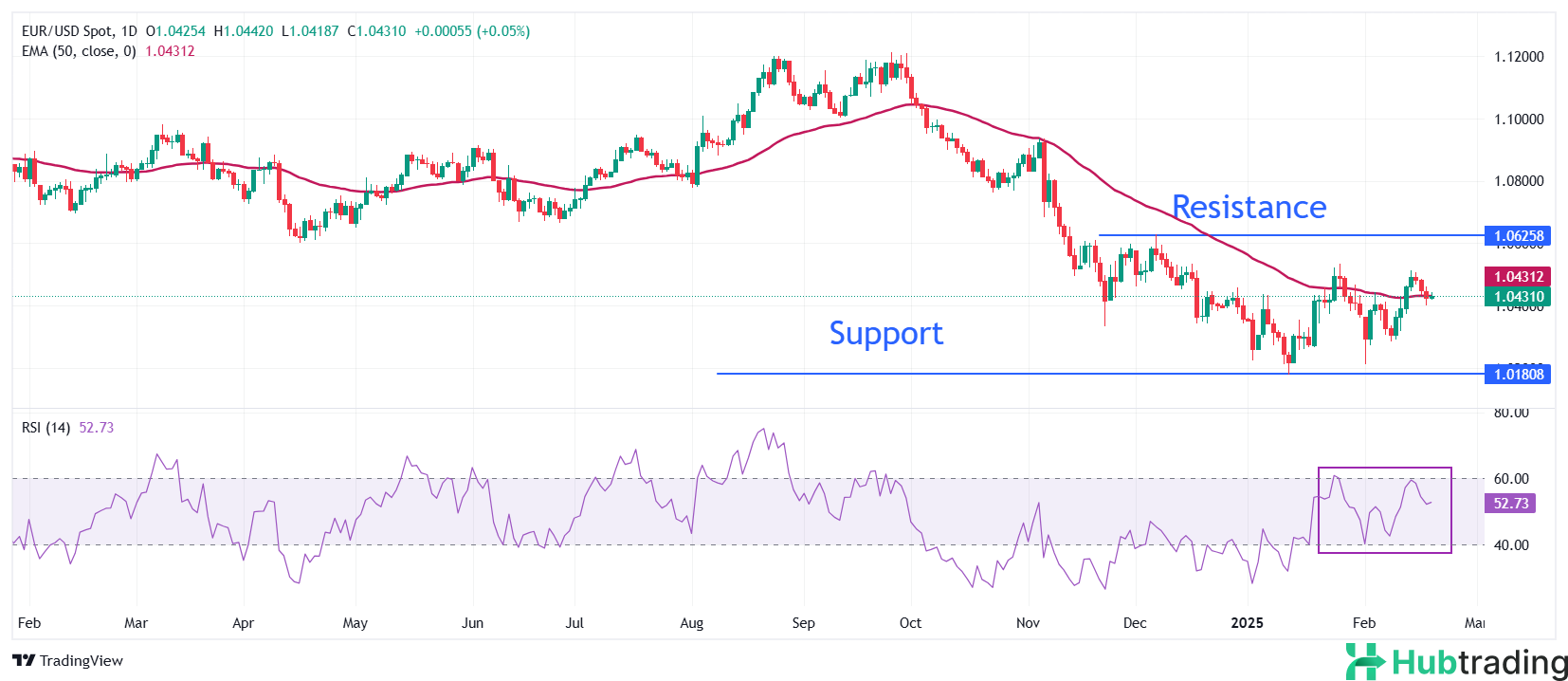Click the RSI (14) indicator legend

pos(46,428)
